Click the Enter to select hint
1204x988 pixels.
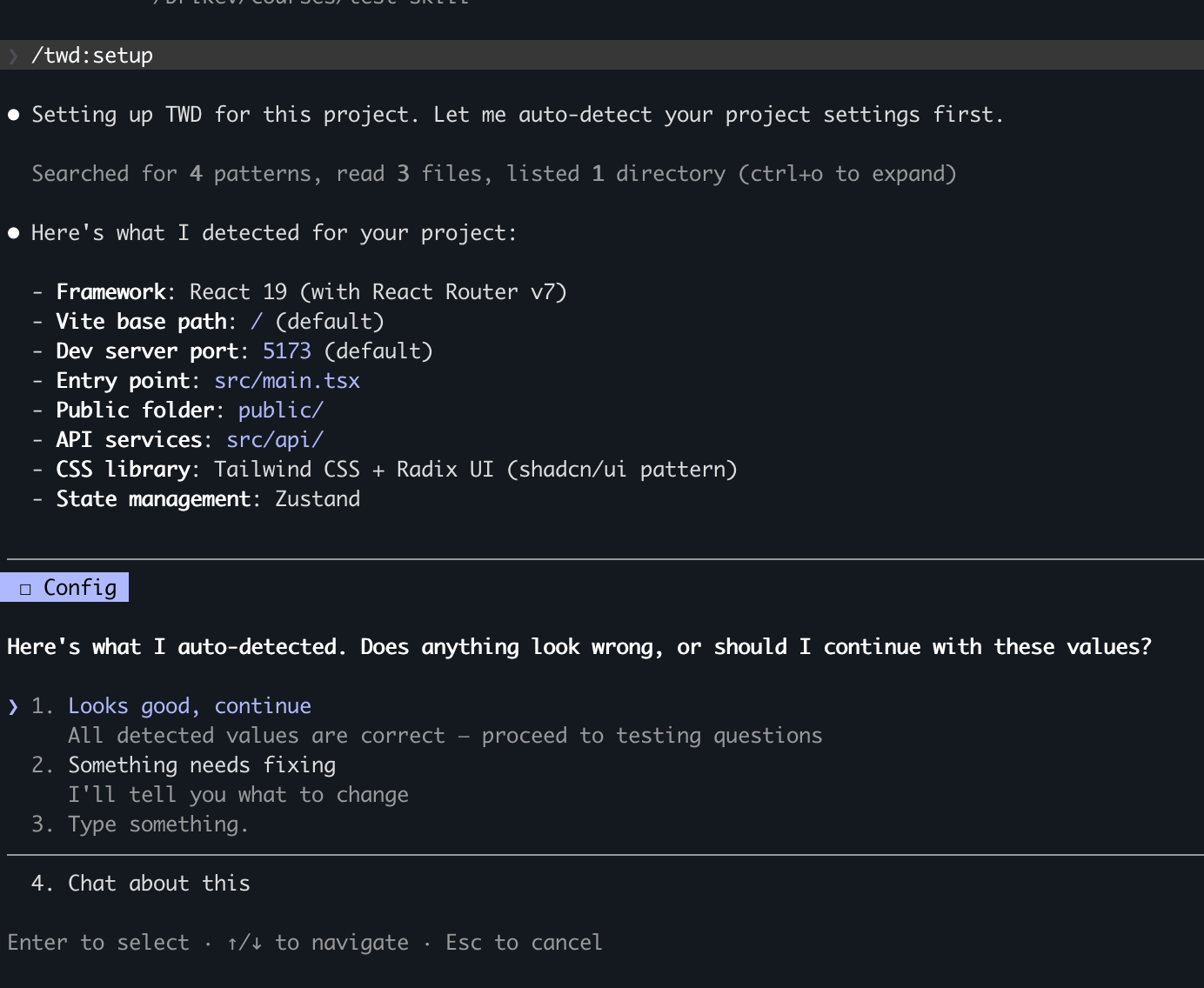click(x=98, y=943)
